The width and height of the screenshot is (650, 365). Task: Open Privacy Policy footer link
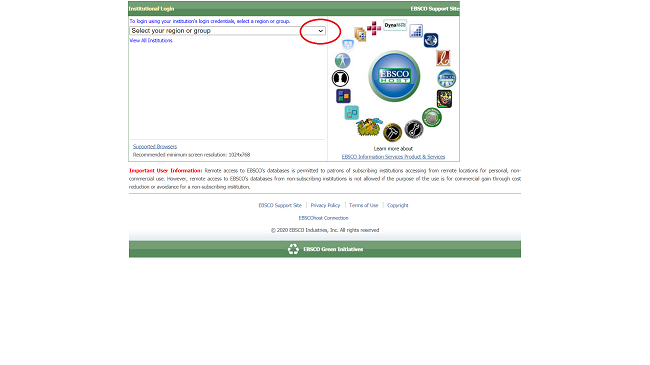tap(325, 205)
